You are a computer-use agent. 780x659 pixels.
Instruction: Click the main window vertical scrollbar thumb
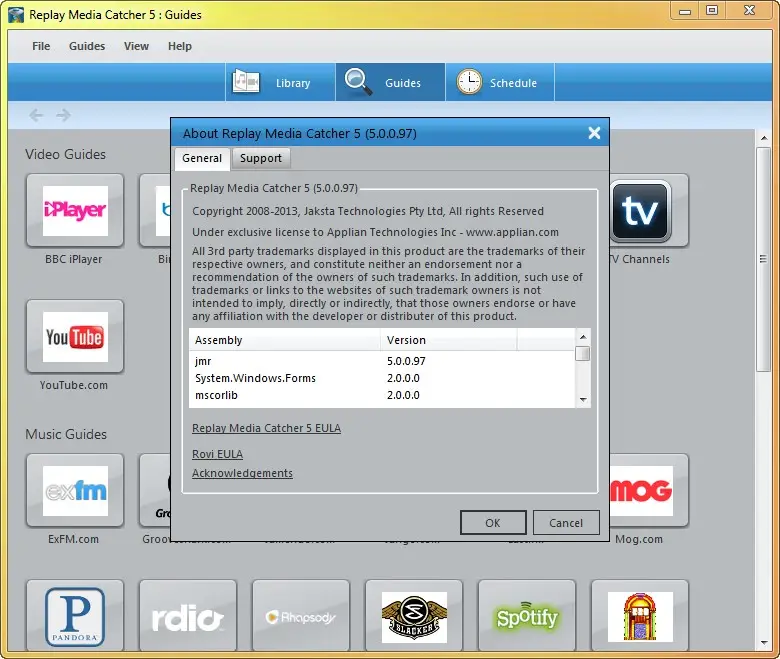[x=764, y=259]
